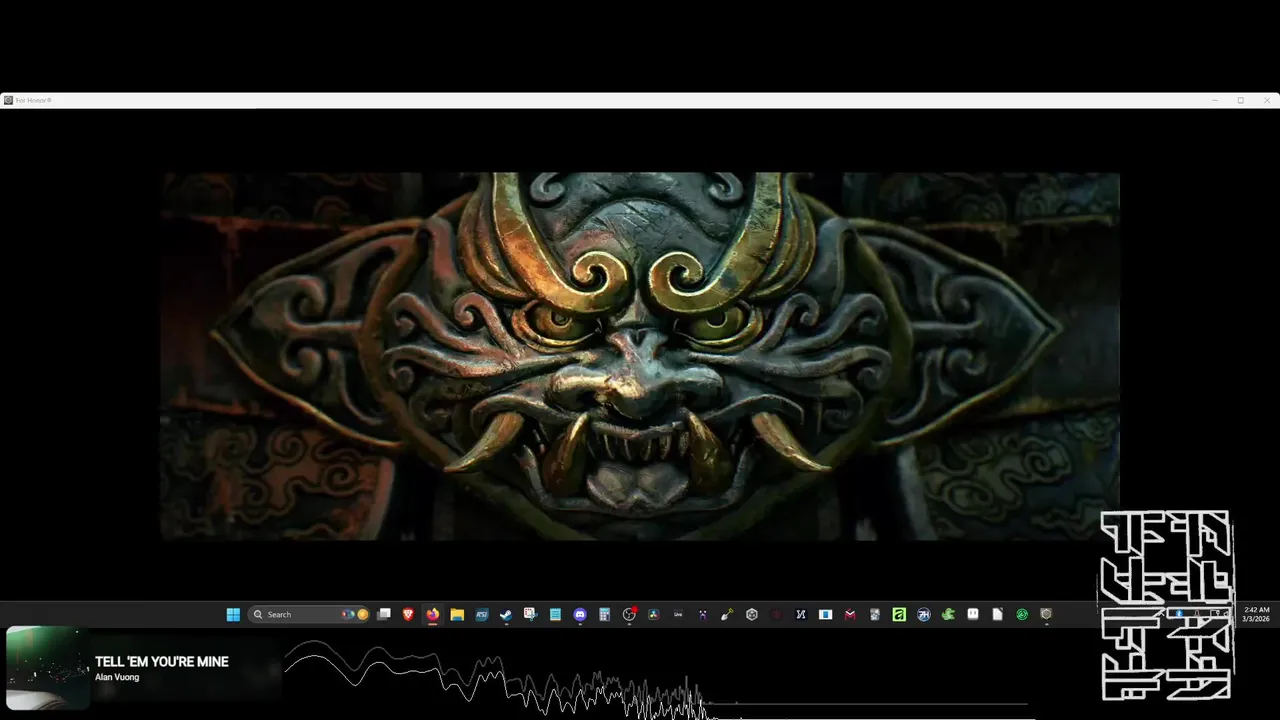
Task: Maximize the For Honor window
Action: point(1241,100)
